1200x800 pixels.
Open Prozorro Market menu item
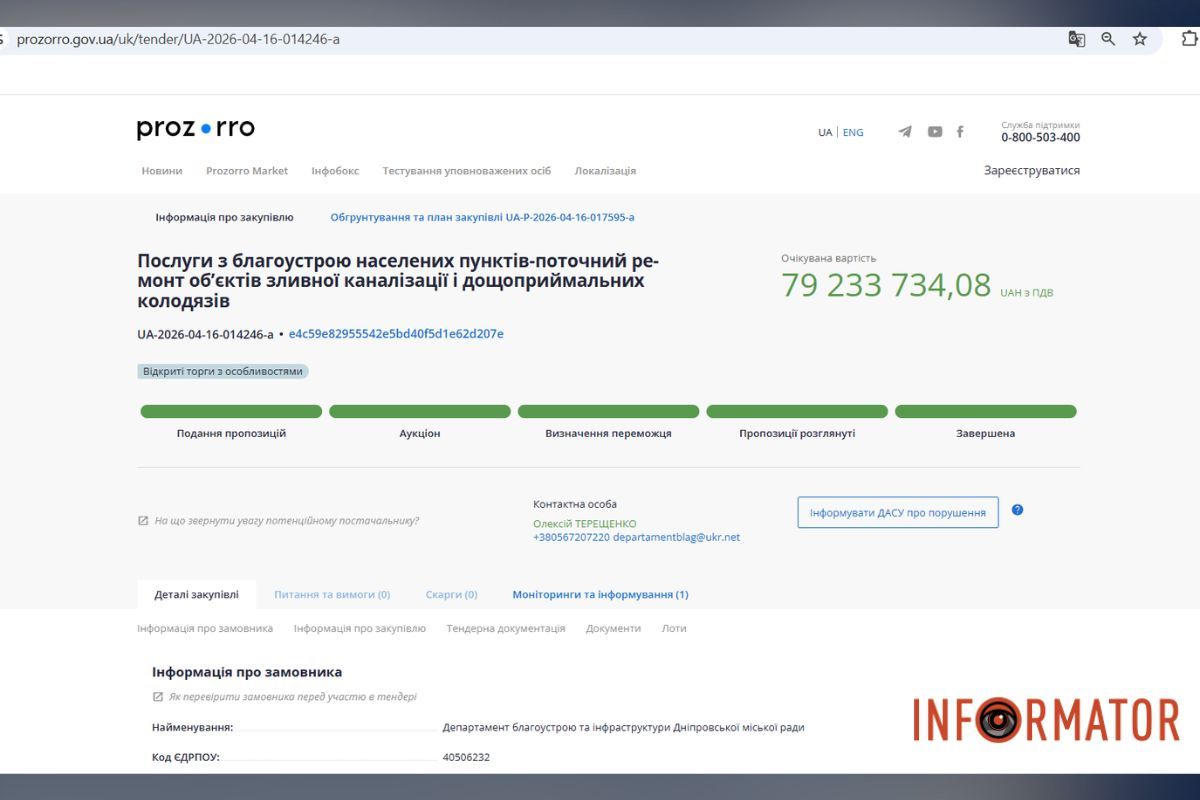click(x=247, y=171)
